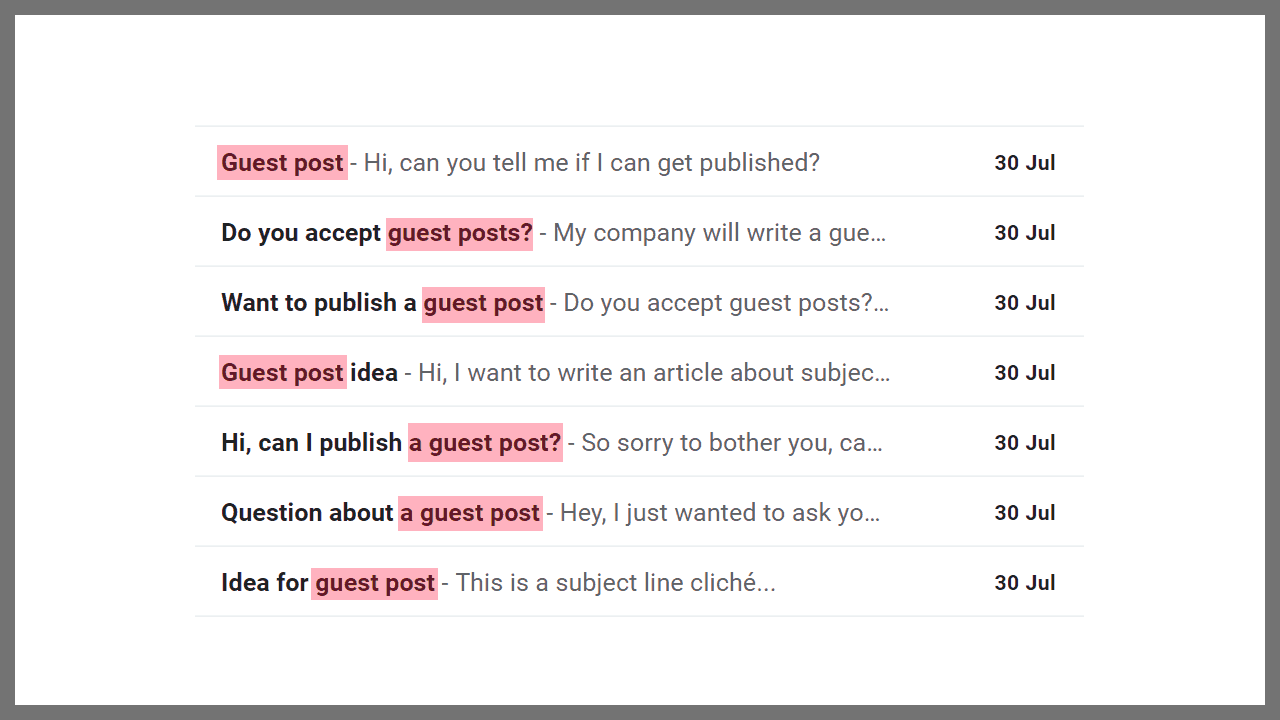Click the grey preview snippet "Do you accept guest posts?…"

point(726,303)
